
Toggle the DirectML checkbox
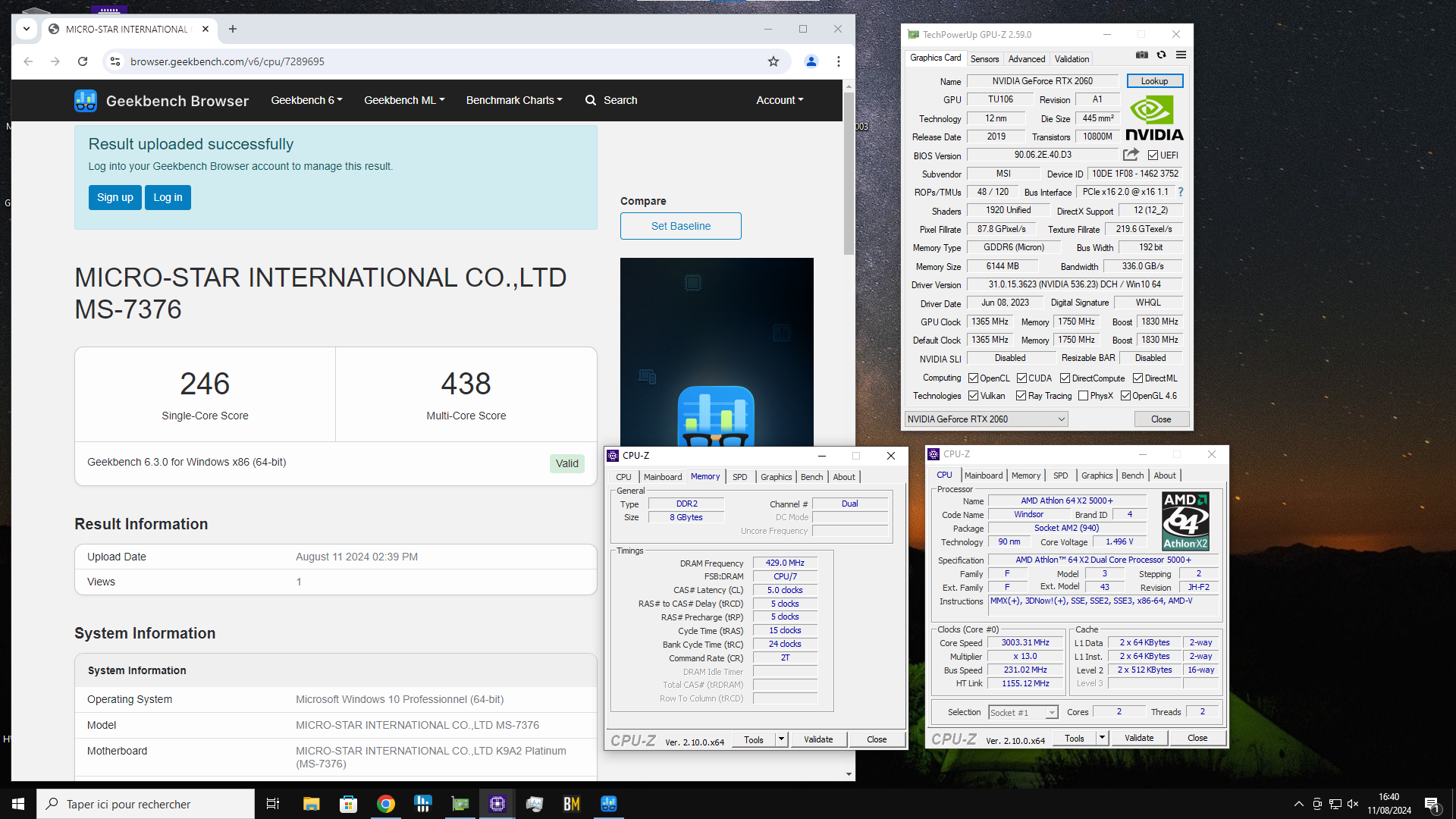(1137, 378)
